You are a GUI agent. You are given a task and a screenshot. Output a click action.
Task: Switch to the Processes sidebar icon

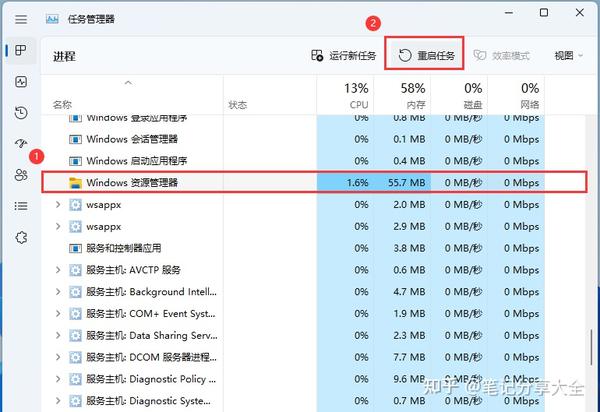21,50
